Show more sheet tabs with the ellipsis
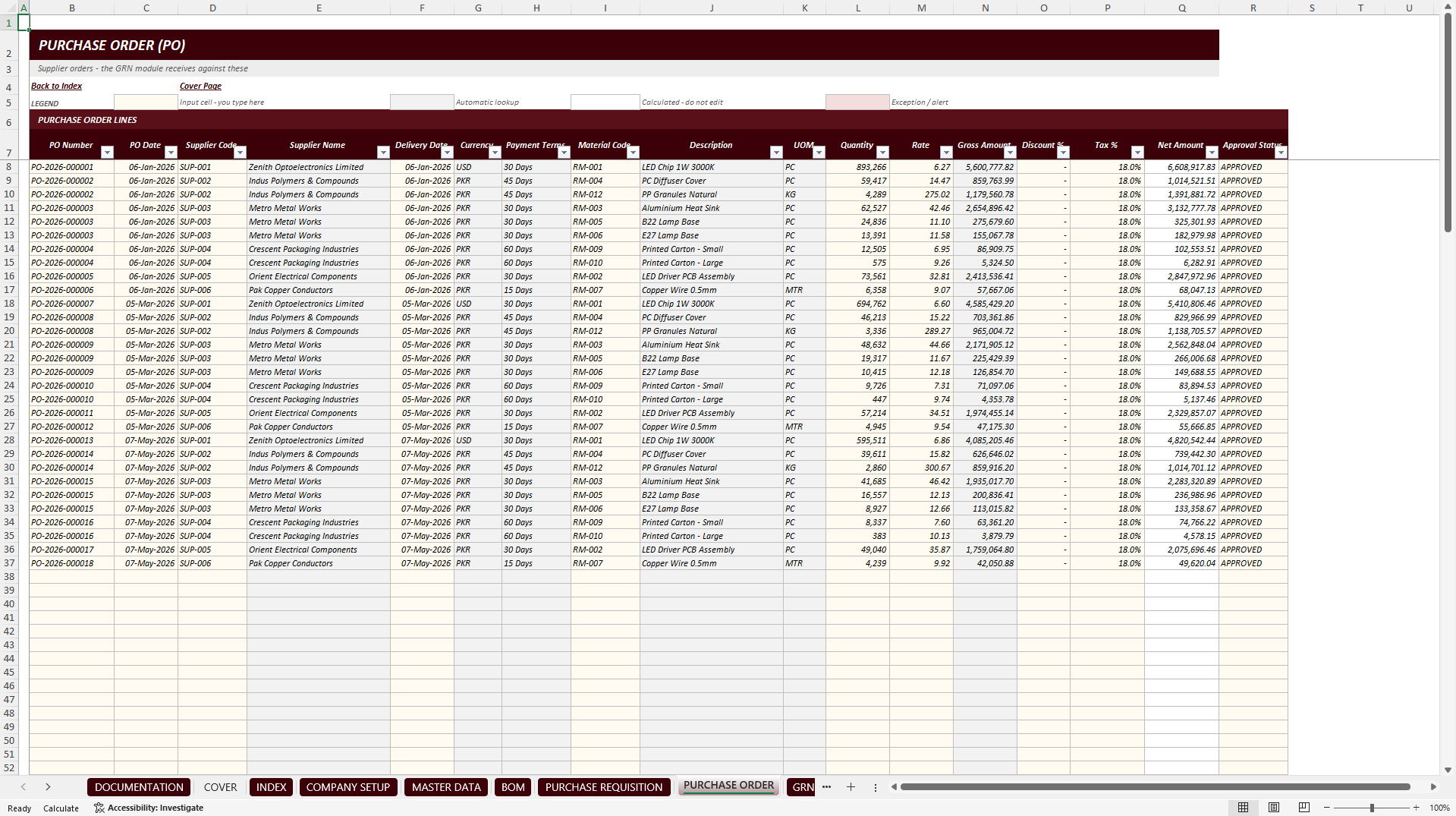The image size is (1456, 816). [826, 787]
